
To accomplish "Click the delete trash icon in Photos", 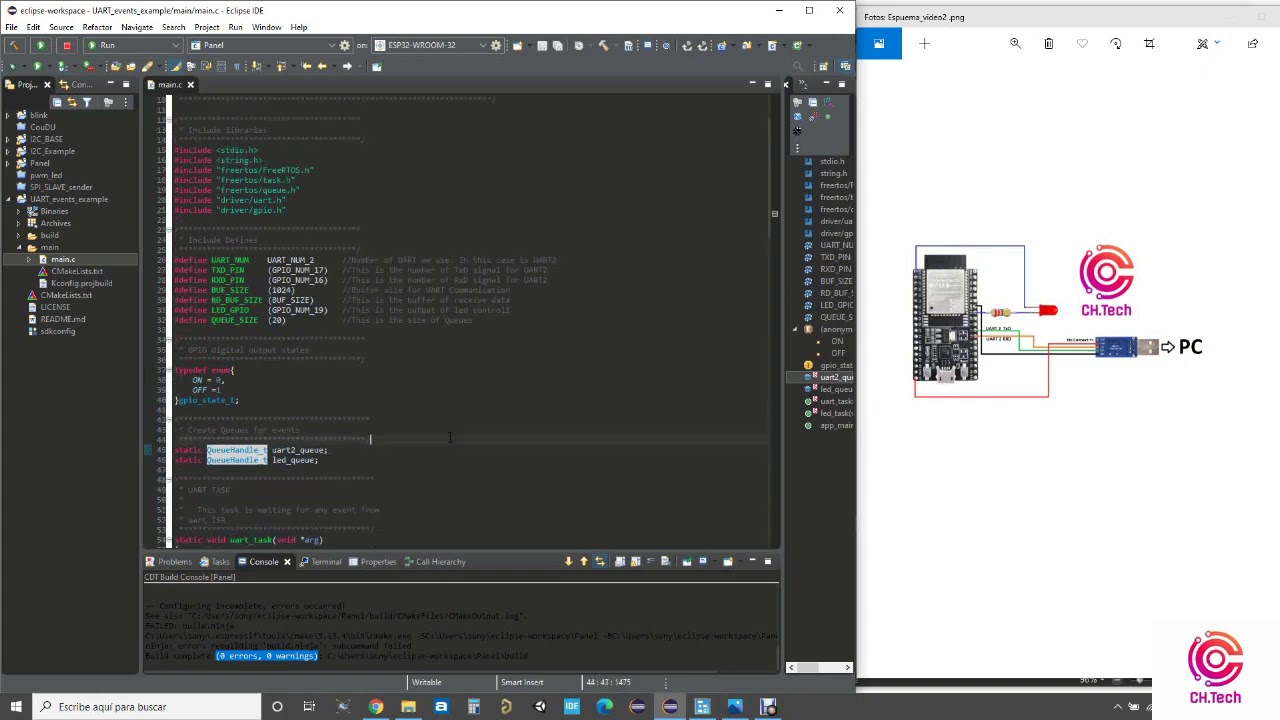I will pos(1048,44).
